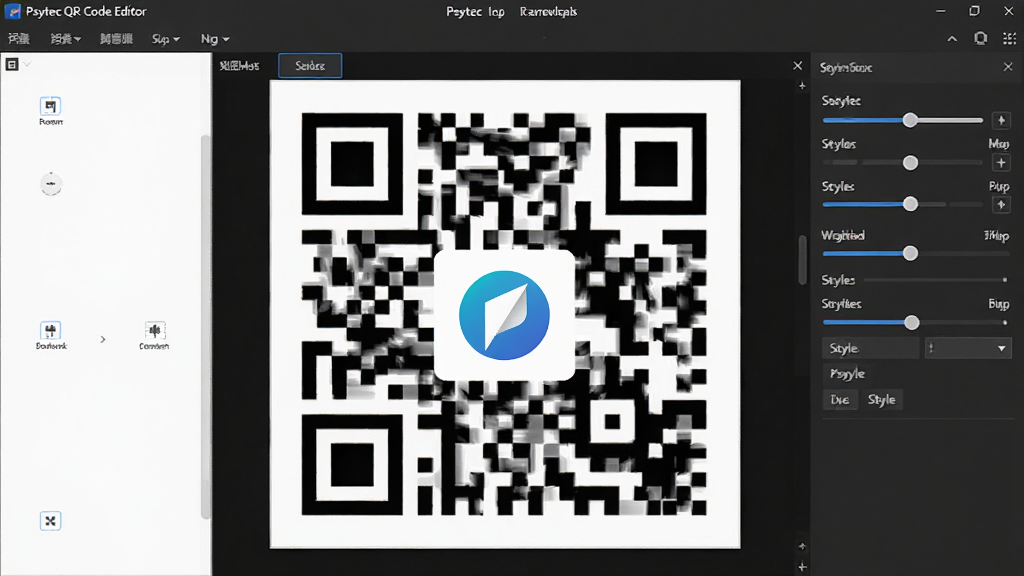
Task: Click the plus button under the Map label
Action: [x=1000, y=163]
